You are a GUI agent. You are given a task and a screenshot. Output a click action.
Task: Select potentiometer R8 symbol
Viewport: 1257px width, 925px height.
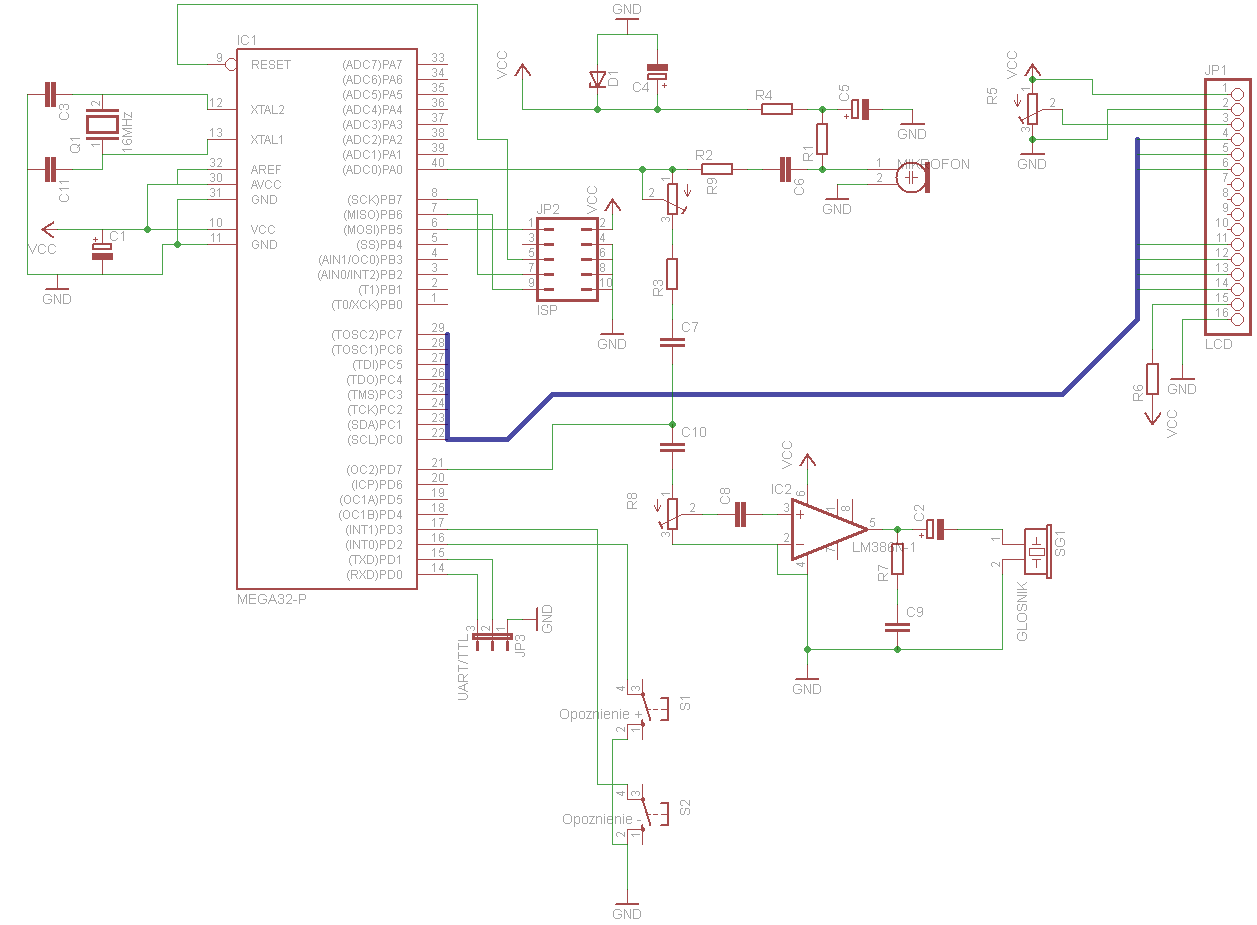click(673, 515)
